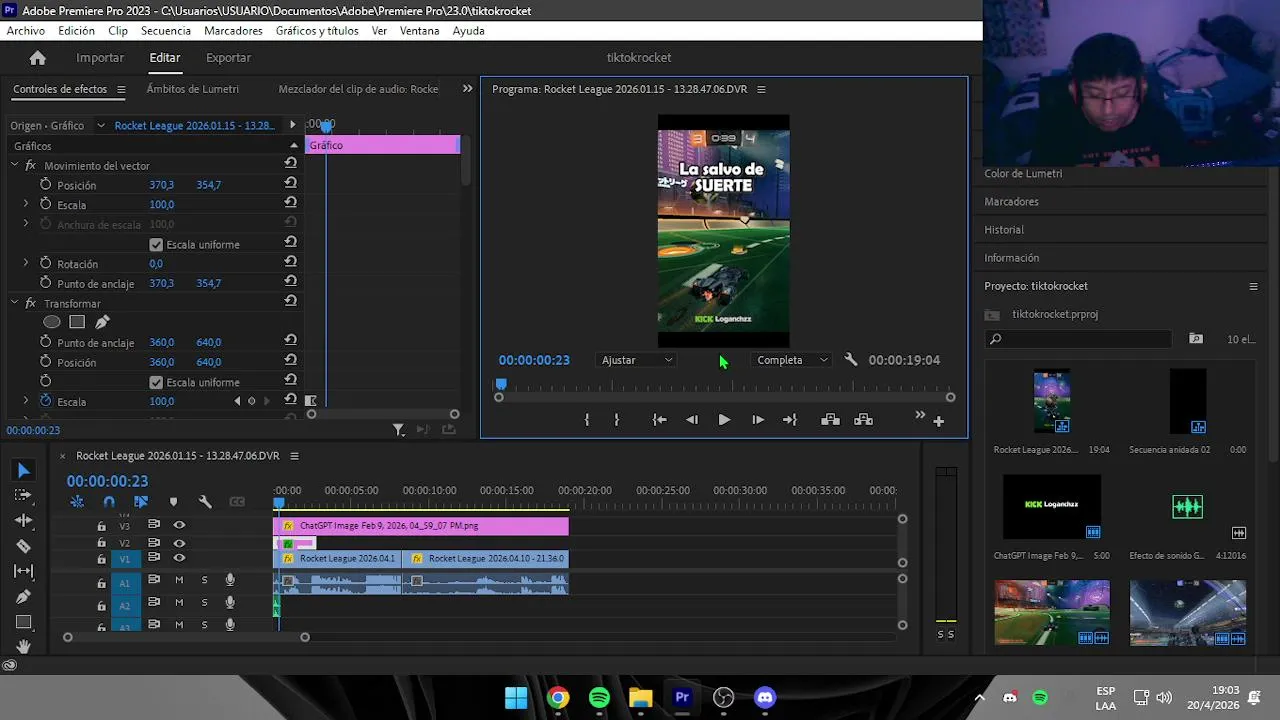
Task: Open the Completa resolution dropdown
Action: [792, 360]
